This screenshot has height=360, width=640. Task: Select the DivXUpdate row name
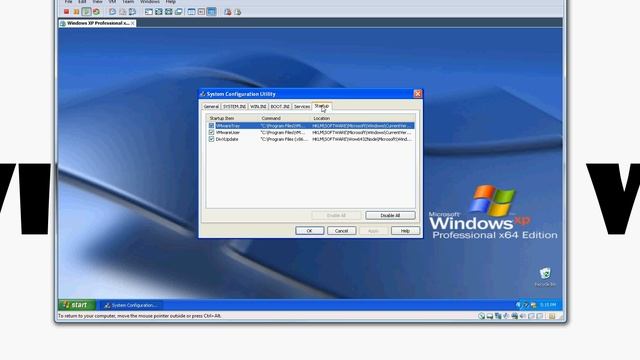[x=227, y=139]
